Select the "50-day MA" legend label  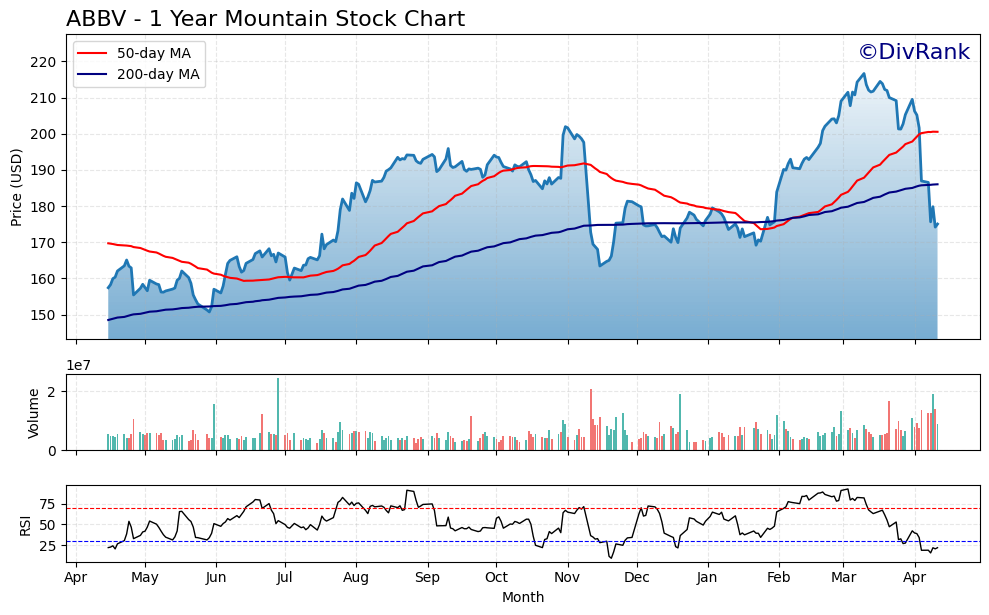[154, 54]
